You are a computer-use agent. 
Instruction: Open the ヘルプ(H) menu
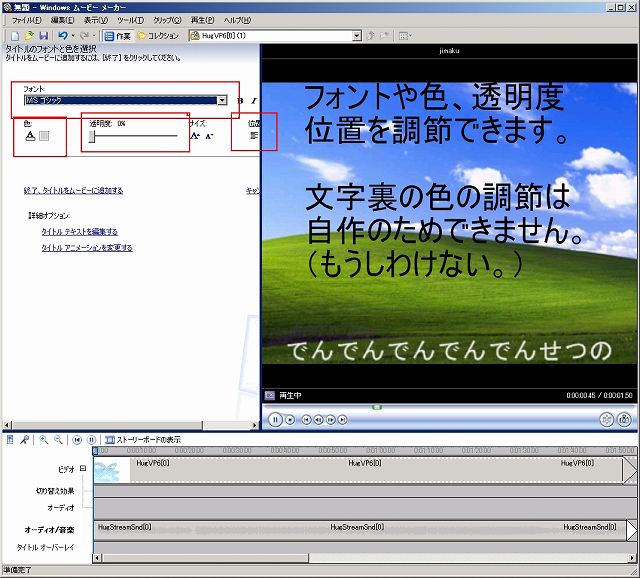[x=237, y=20]
